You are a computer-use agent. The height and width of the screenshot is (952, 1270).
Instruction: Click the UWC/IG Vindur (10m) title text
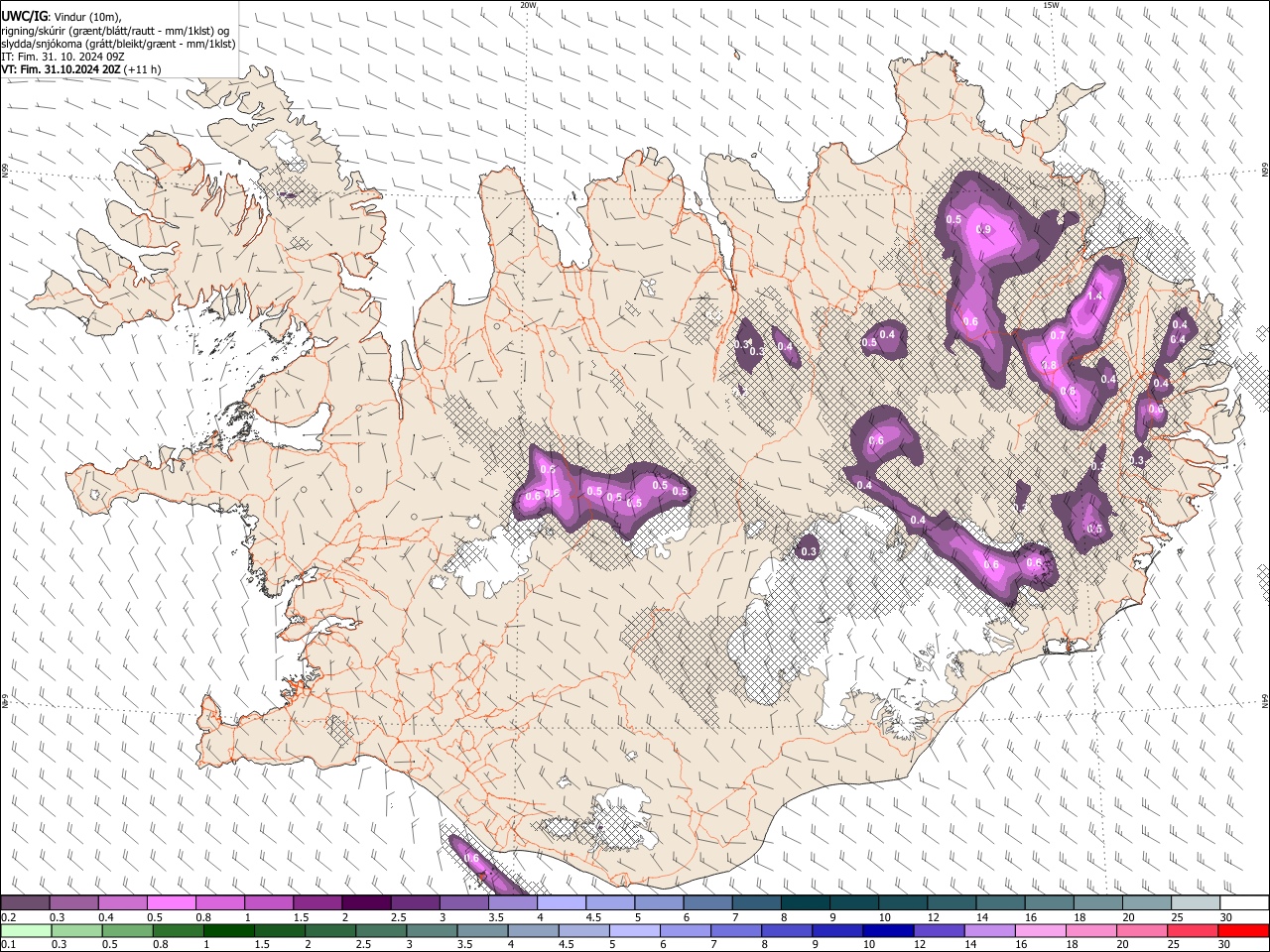tap(62, 16)
